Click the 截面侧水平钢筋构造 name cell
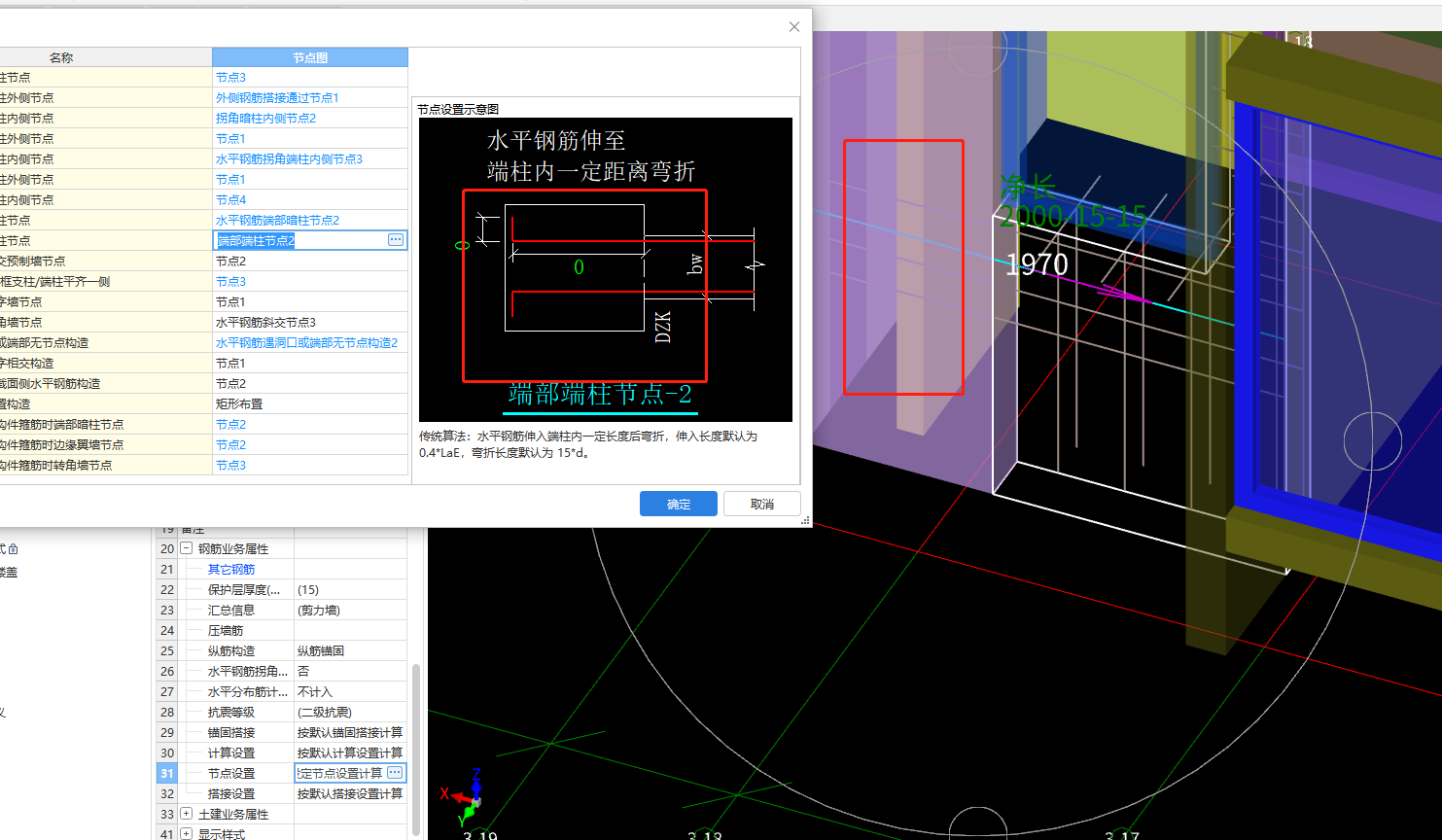1442x840 pixels. [106, 384]
